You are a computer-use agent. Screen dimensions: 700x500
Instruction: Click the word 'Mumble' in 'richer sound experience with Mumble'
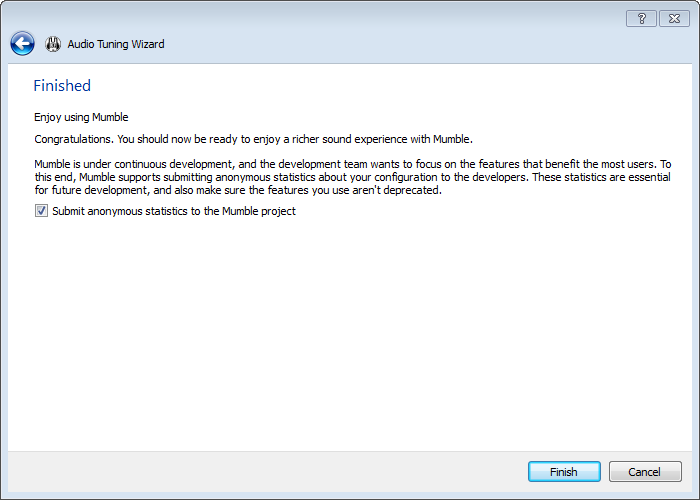[451, 139]
